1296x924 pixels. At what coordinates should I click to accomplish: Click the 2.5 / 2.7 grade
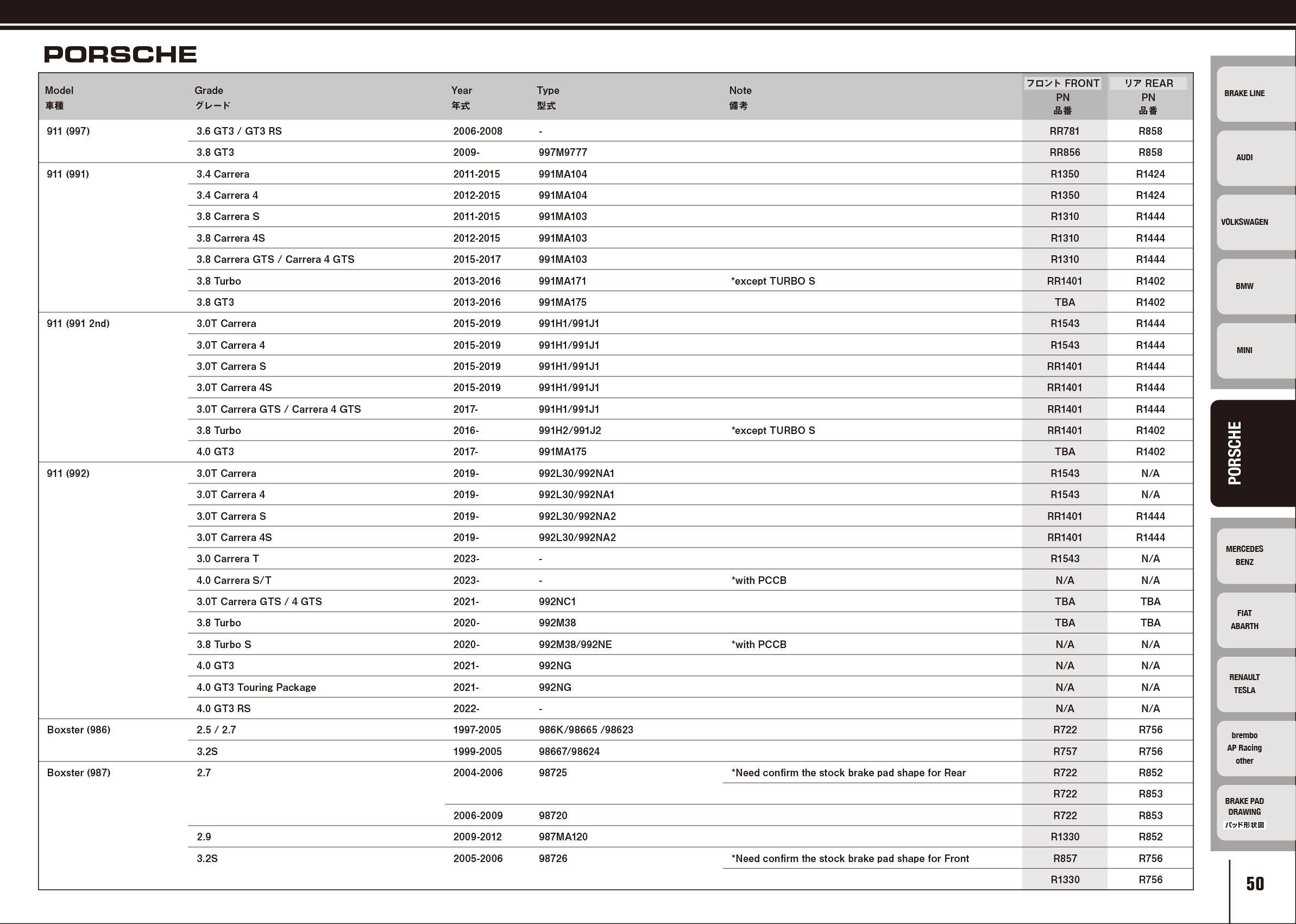tap(216, 730)
